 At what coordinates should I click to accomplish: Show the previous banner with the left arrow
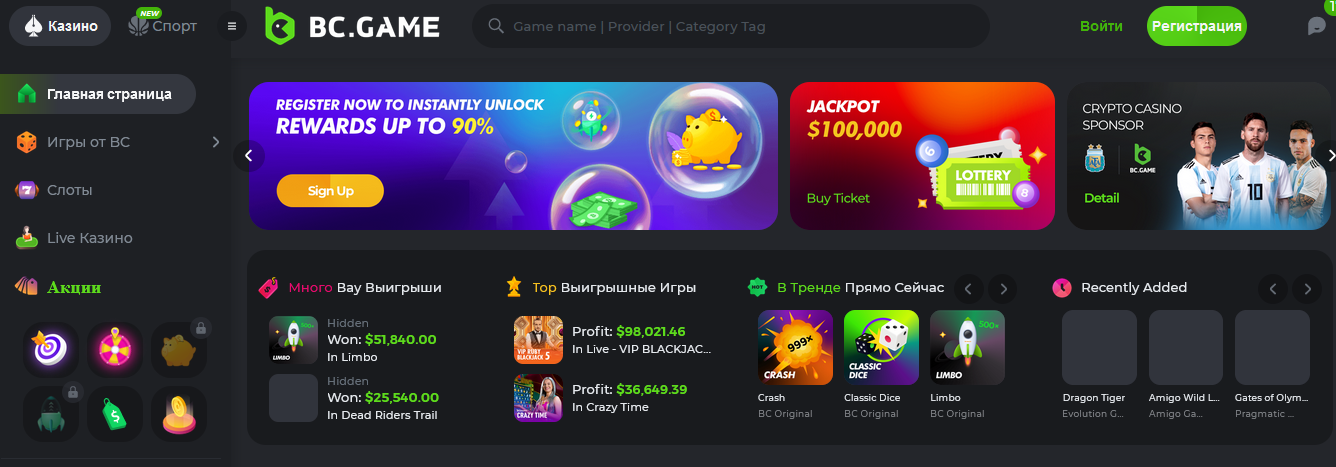(249, 156)
